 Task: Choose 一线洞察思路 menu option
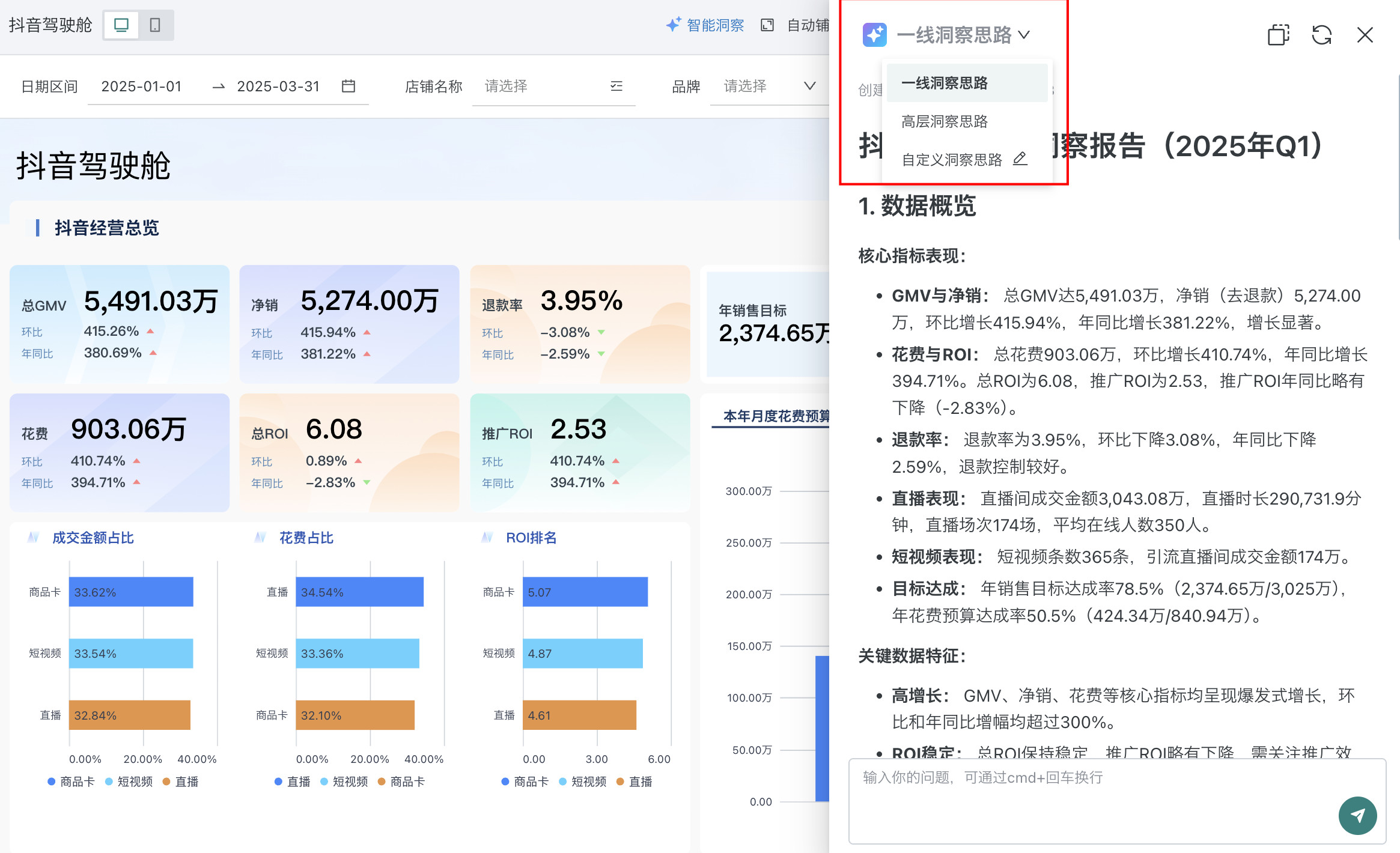point(945,83)
